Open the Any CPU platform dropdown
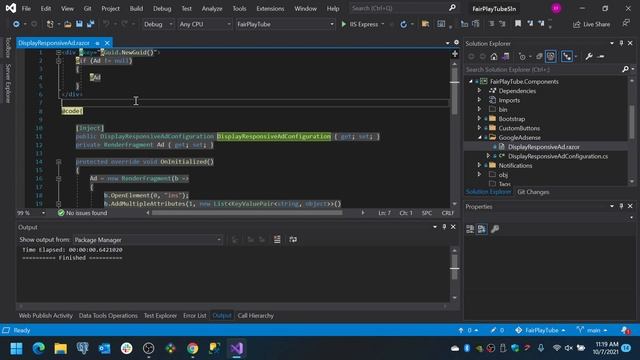640x360 pixels. click(205, 24)
